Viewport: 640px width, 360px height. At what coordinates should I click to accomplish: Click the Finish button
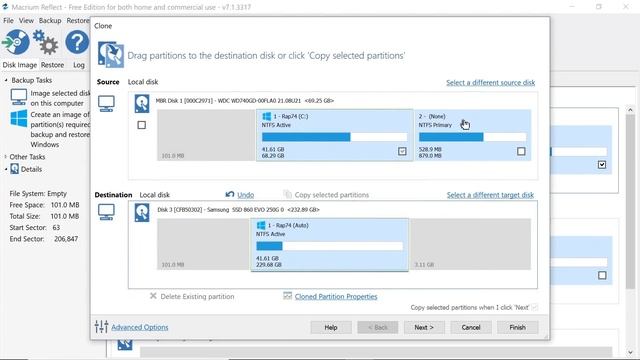pyautogui.click(x=517, y=327)
